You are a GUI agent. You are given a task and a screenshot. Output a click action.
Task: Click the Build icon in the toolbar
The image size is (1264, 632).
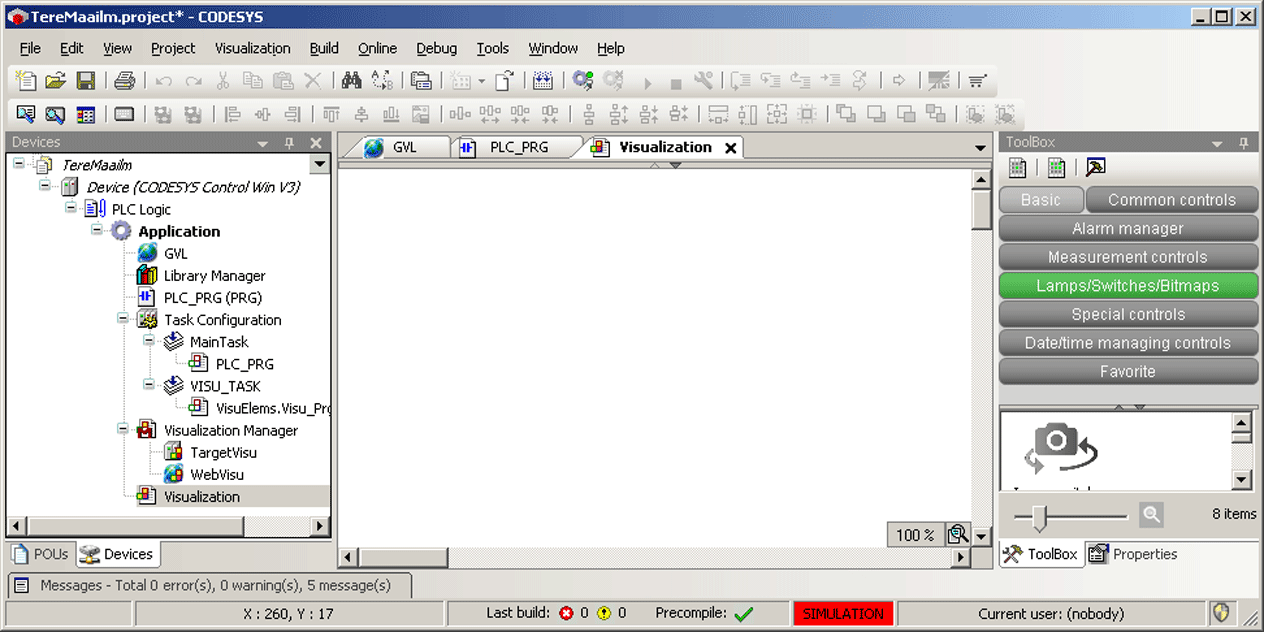click(x=542, y=81)
